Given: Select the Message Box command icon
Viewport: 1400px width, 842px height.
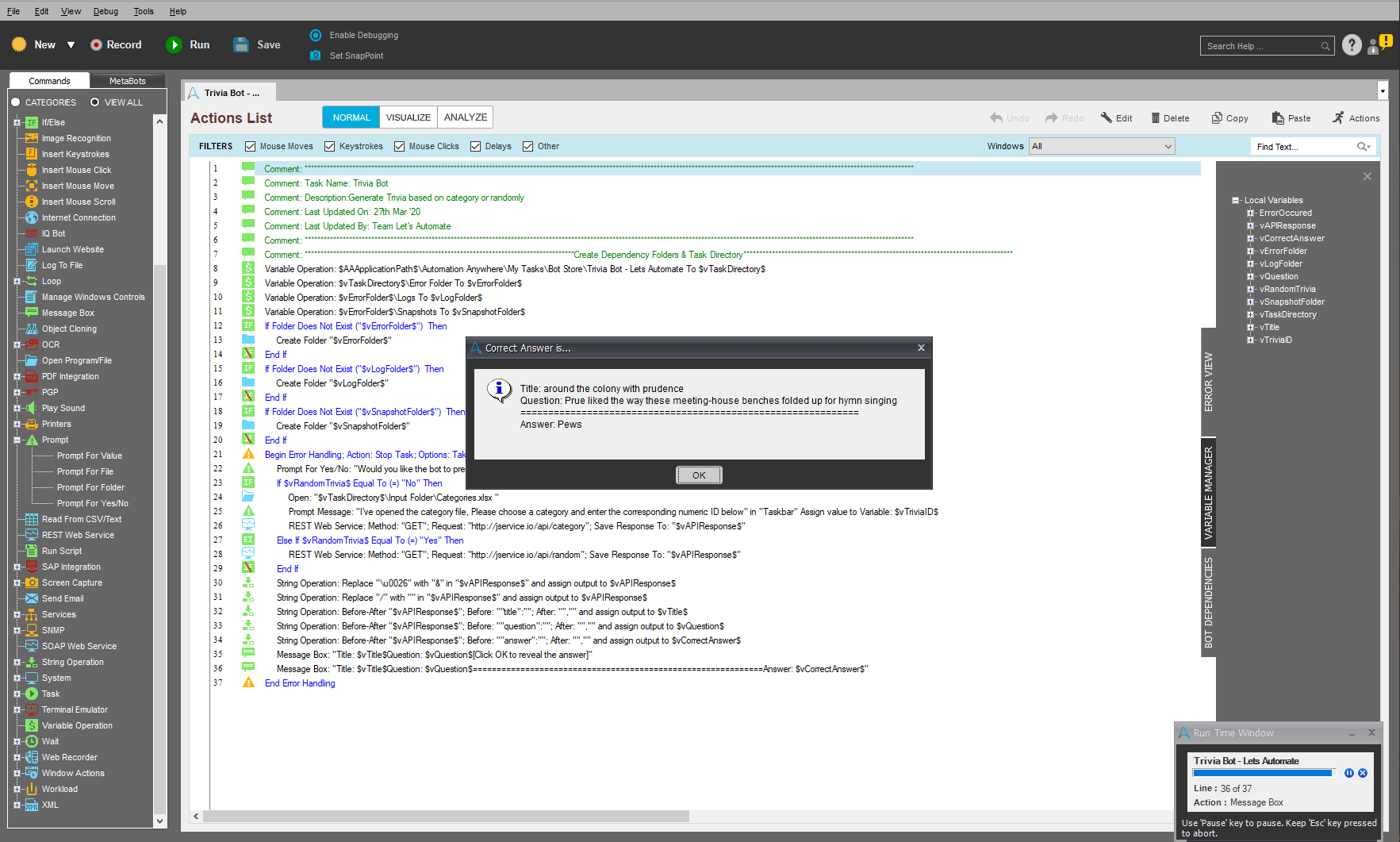Looking at the screenshot, I should click(32, 313).
